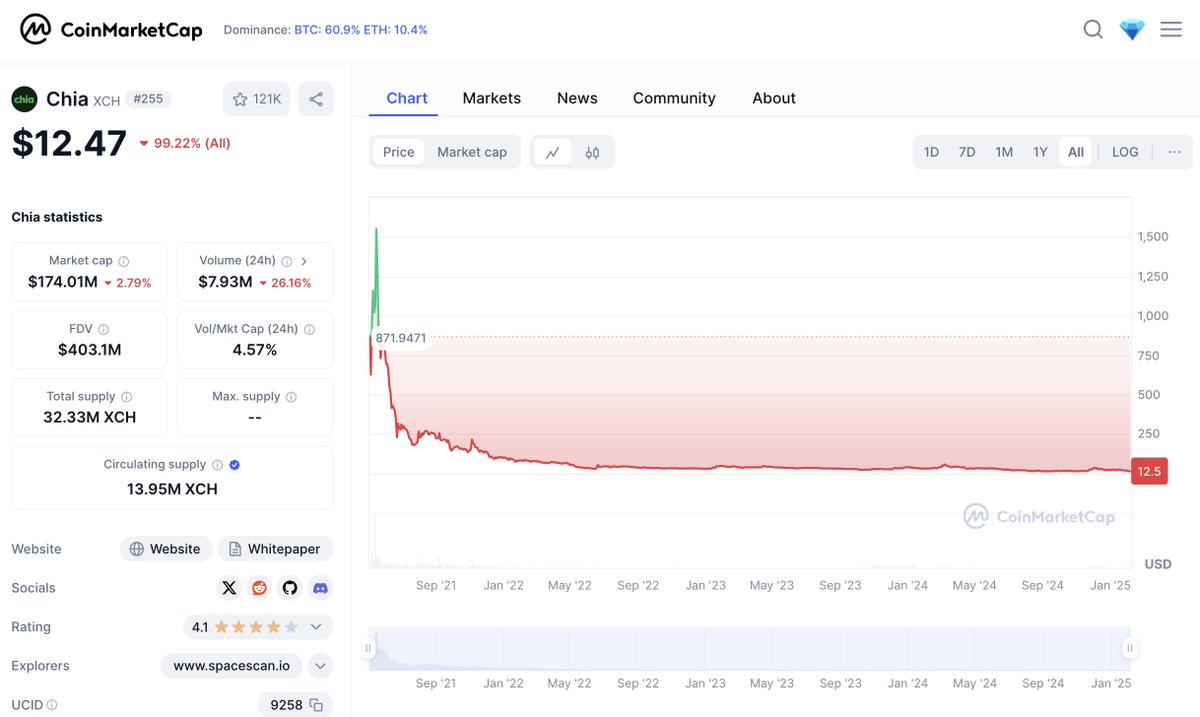This screenshot has width=1200, height=717.
Task: Switch to the Markets tab
Action: [x=491, y=98]
